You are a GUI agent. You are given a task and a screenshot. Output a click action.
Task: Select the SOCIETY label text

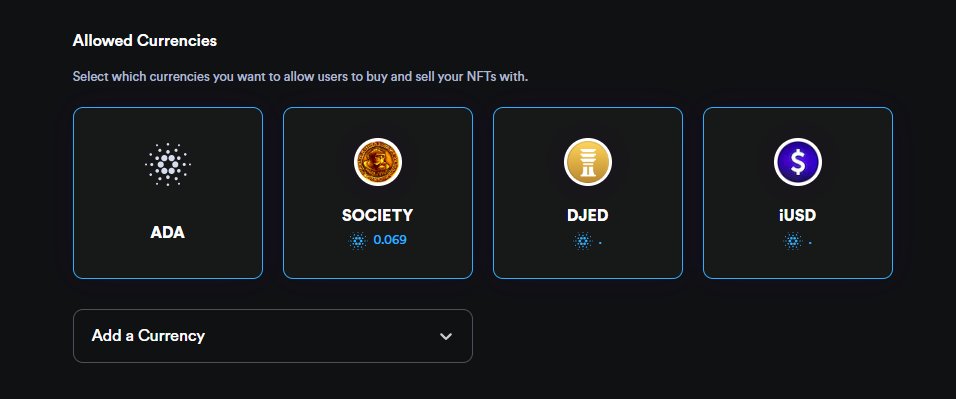coord(377,215)
